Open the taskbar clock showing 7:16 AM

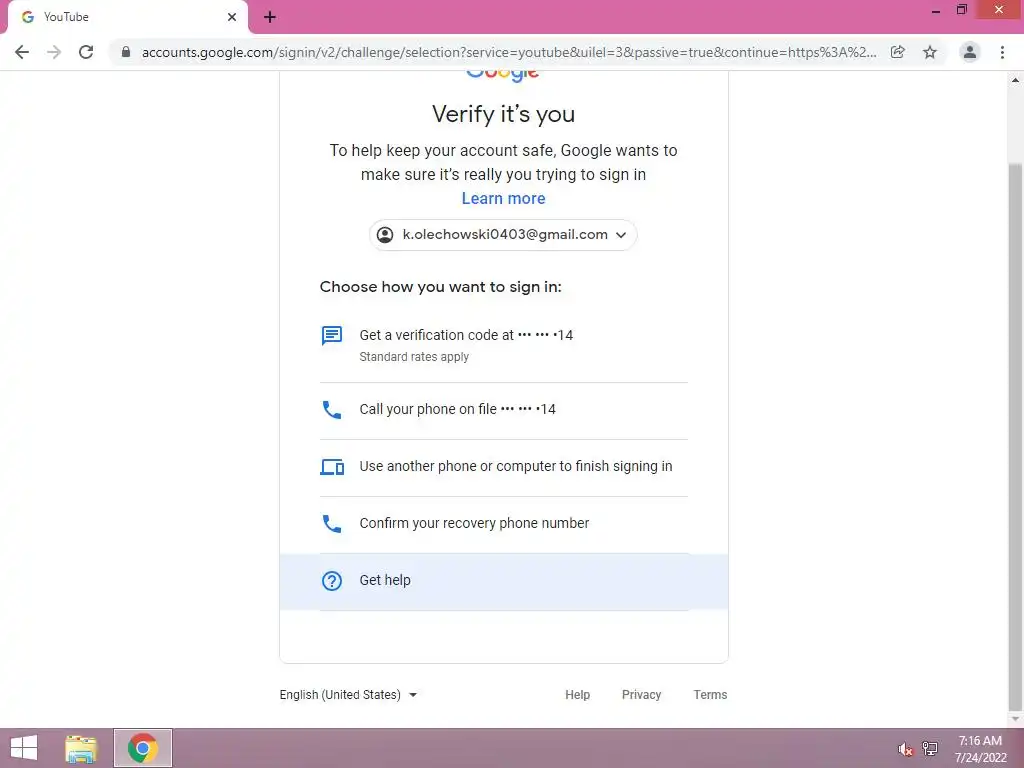pyautogui.click(x=980, y=749)
